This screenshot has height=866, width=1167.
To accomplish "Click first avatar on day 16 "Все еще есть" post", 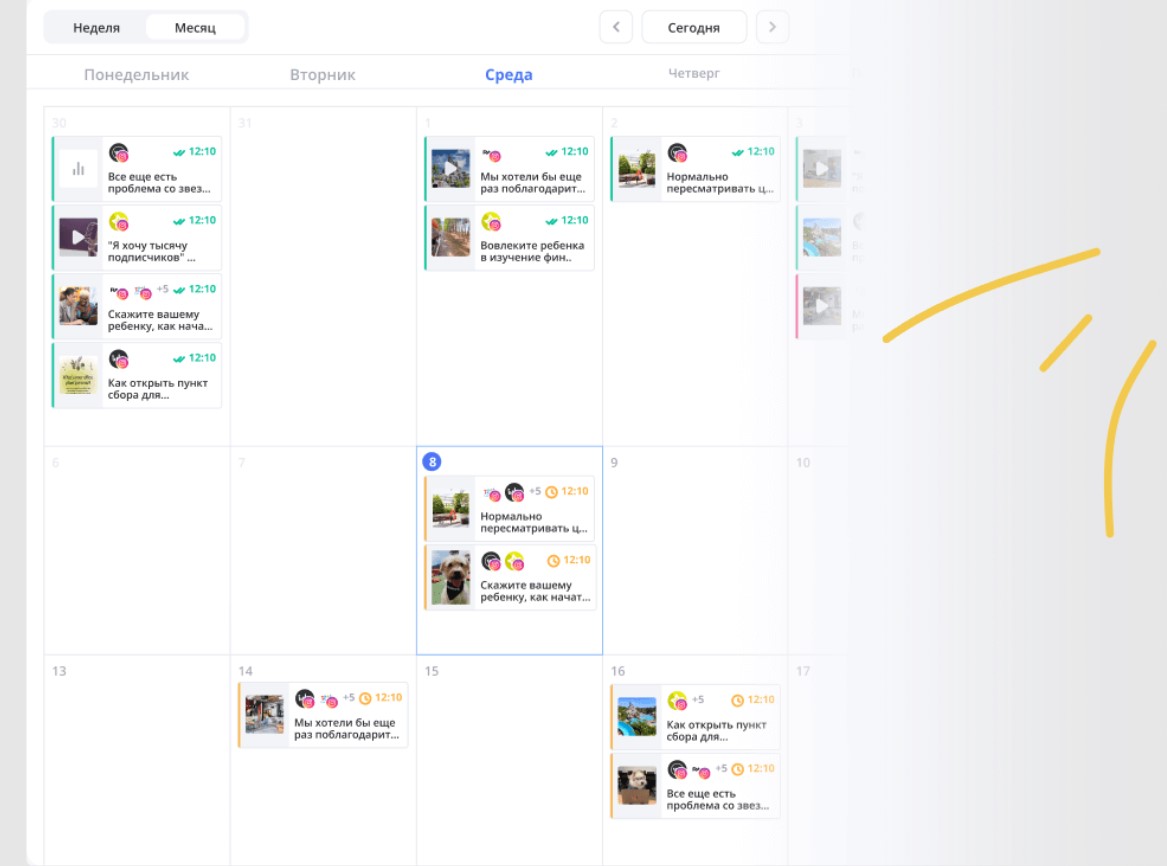I will point(677,770).
